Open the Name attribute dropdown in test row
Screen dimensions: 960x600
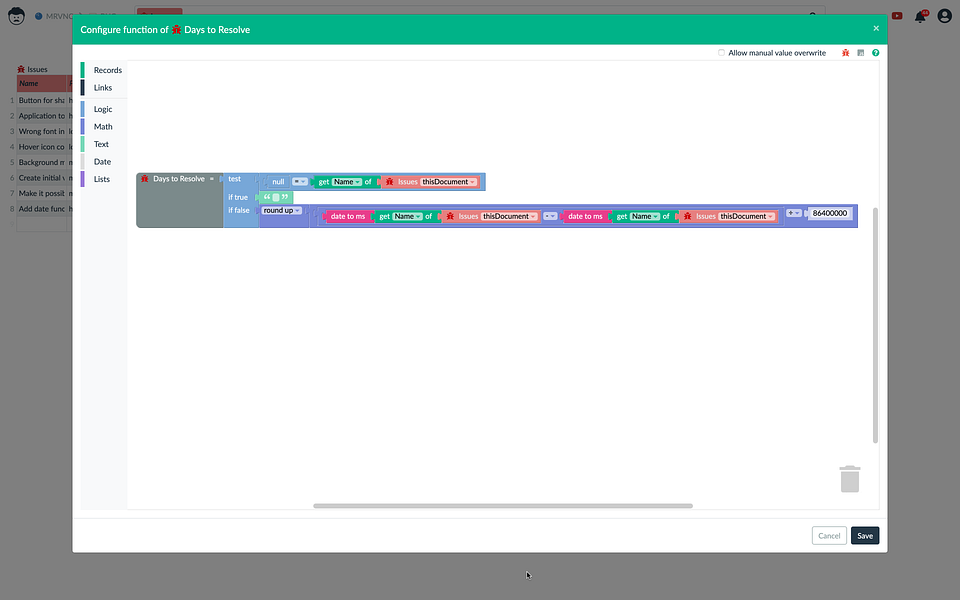click(x=347, y=182)
